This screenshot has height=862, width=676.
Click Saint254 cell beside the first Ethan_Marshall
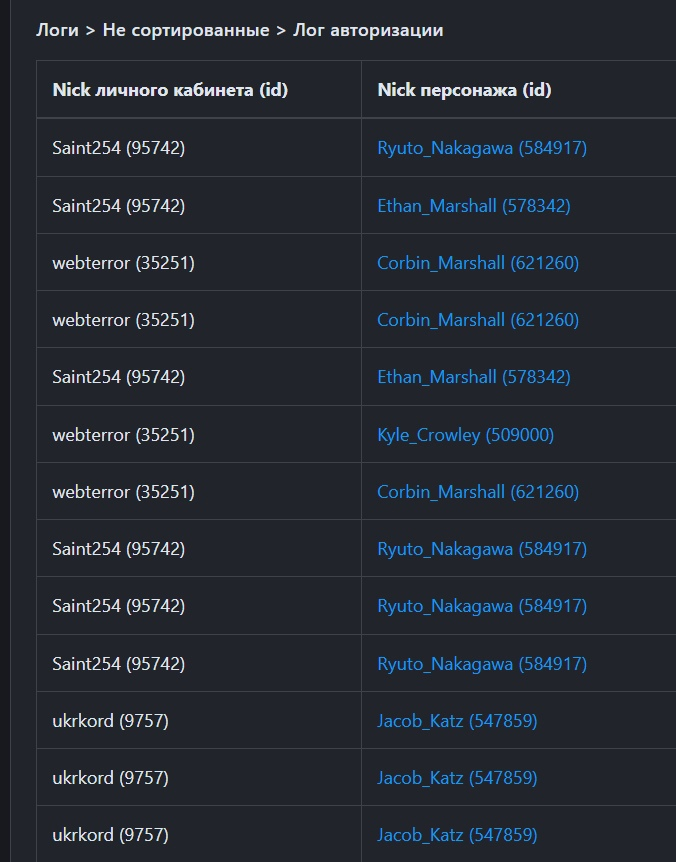tap(118, 206)
